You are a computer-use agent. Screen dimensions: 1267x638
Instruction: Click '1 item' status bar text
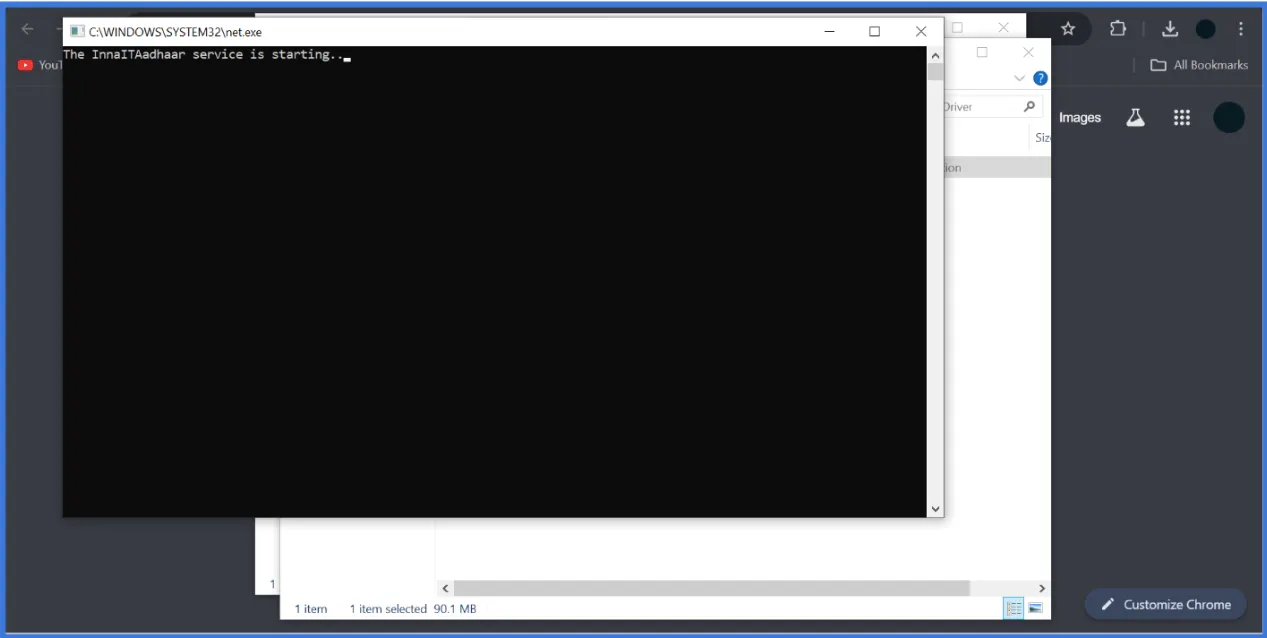click(311, 609)
